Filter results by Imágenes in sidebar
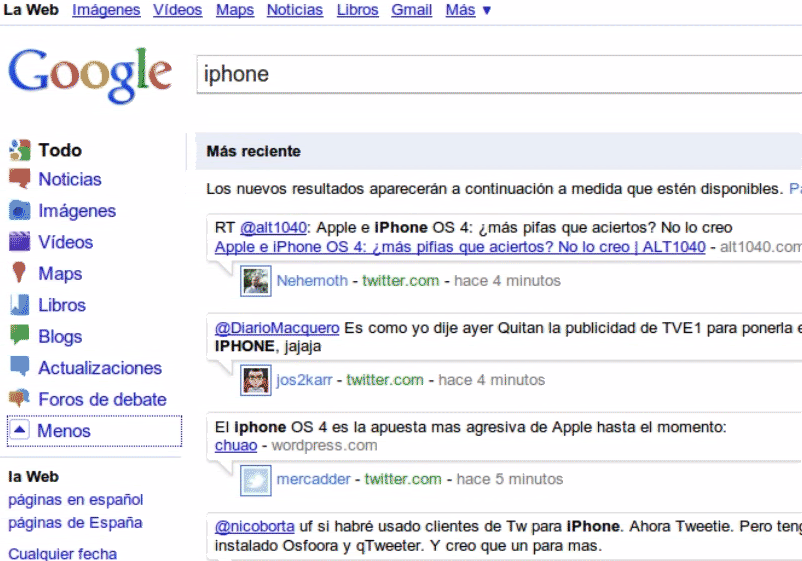This screenshot has width=802, height=561. tap(77, 211)
